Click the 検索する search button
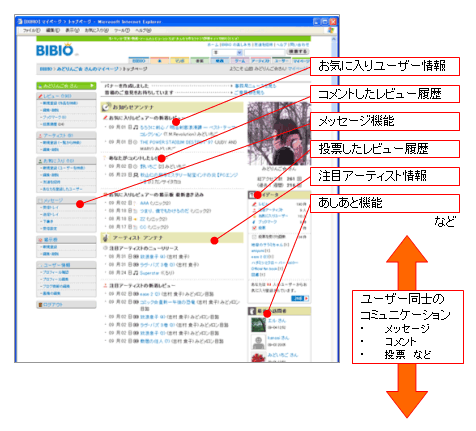476x431 pixels. [298, 52]
